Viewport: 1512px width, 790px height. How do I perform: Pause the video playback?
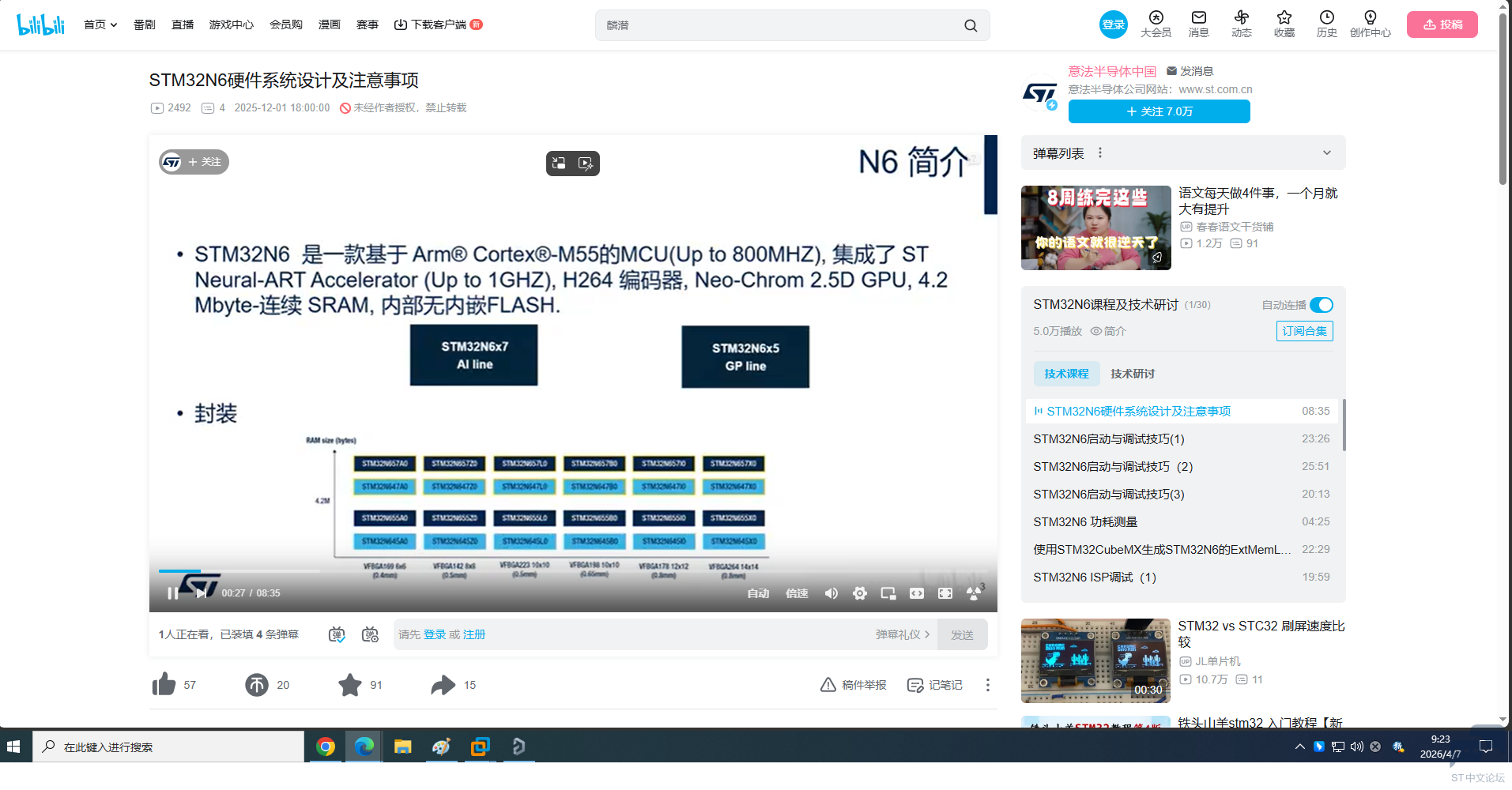172,593
